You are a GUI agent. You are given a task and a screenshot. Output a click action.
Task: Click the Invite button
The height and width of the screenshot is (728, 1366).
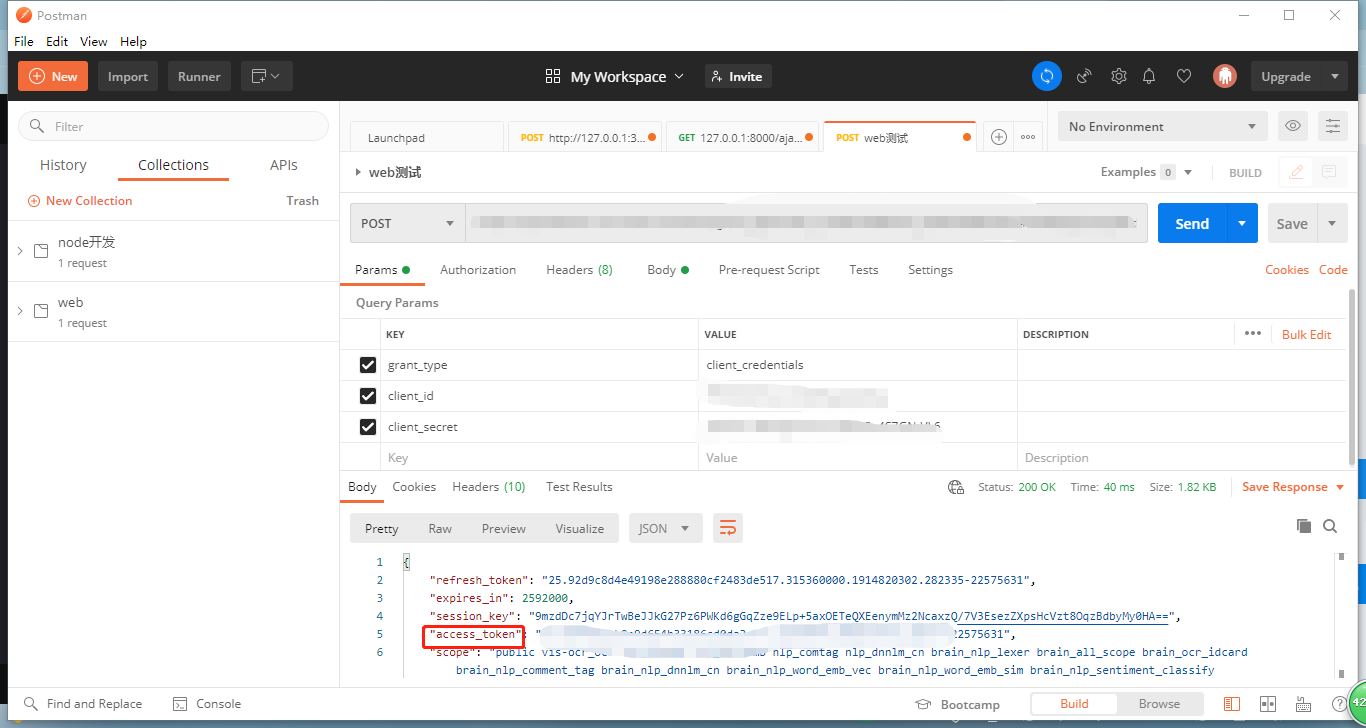tap(738, 77)
